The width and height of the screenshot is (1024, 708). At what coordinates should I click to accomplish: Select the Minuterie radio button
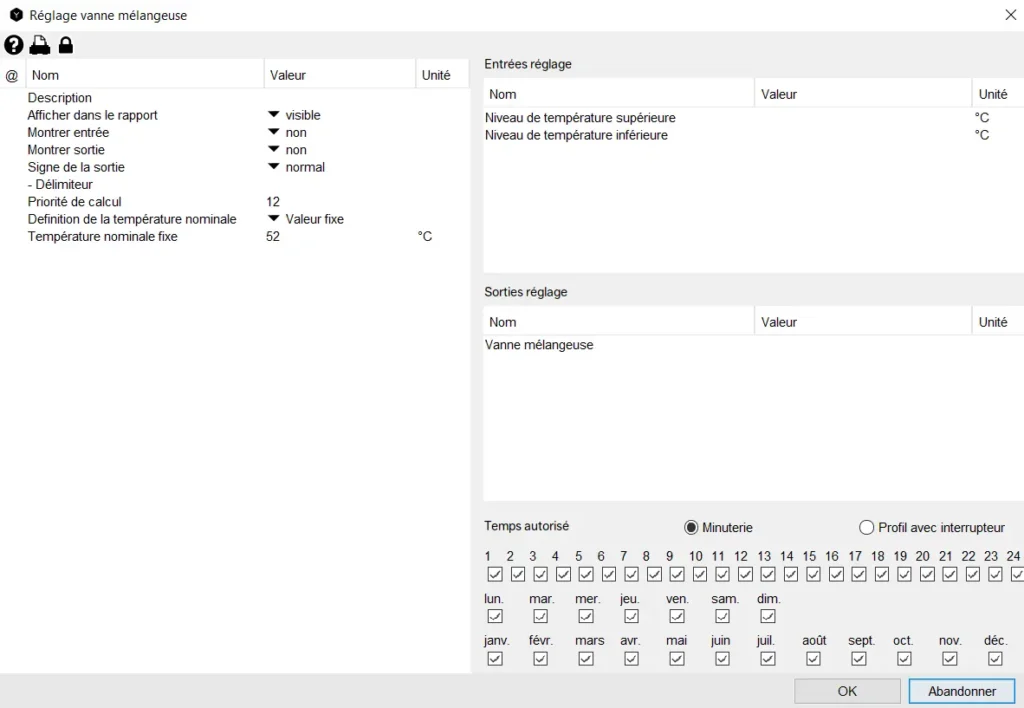[691, 527]
